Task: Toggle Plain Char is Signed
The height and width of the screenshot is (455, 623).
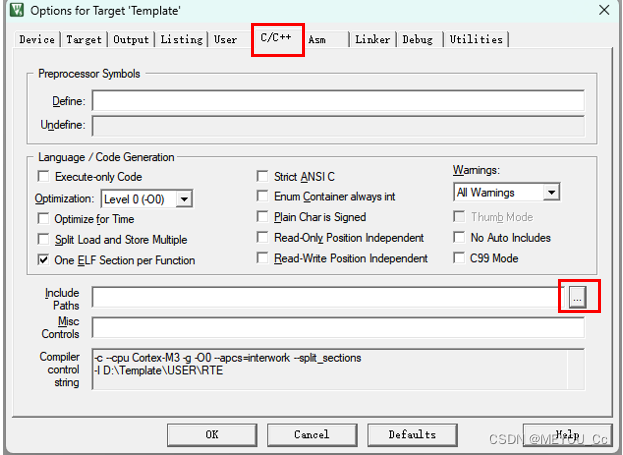Action: point(262,217)
